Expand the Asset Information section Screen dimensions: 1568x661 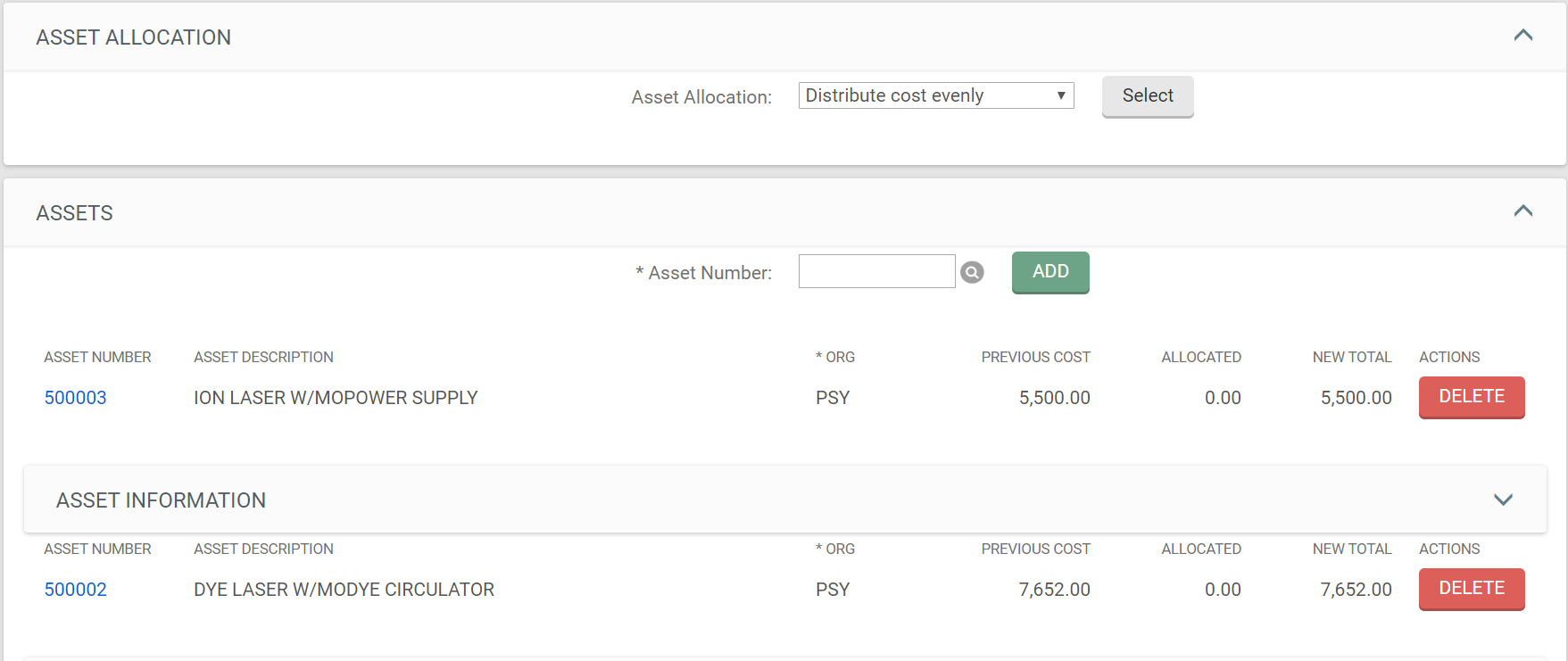pyautogui.click(x=1503, y=500)
